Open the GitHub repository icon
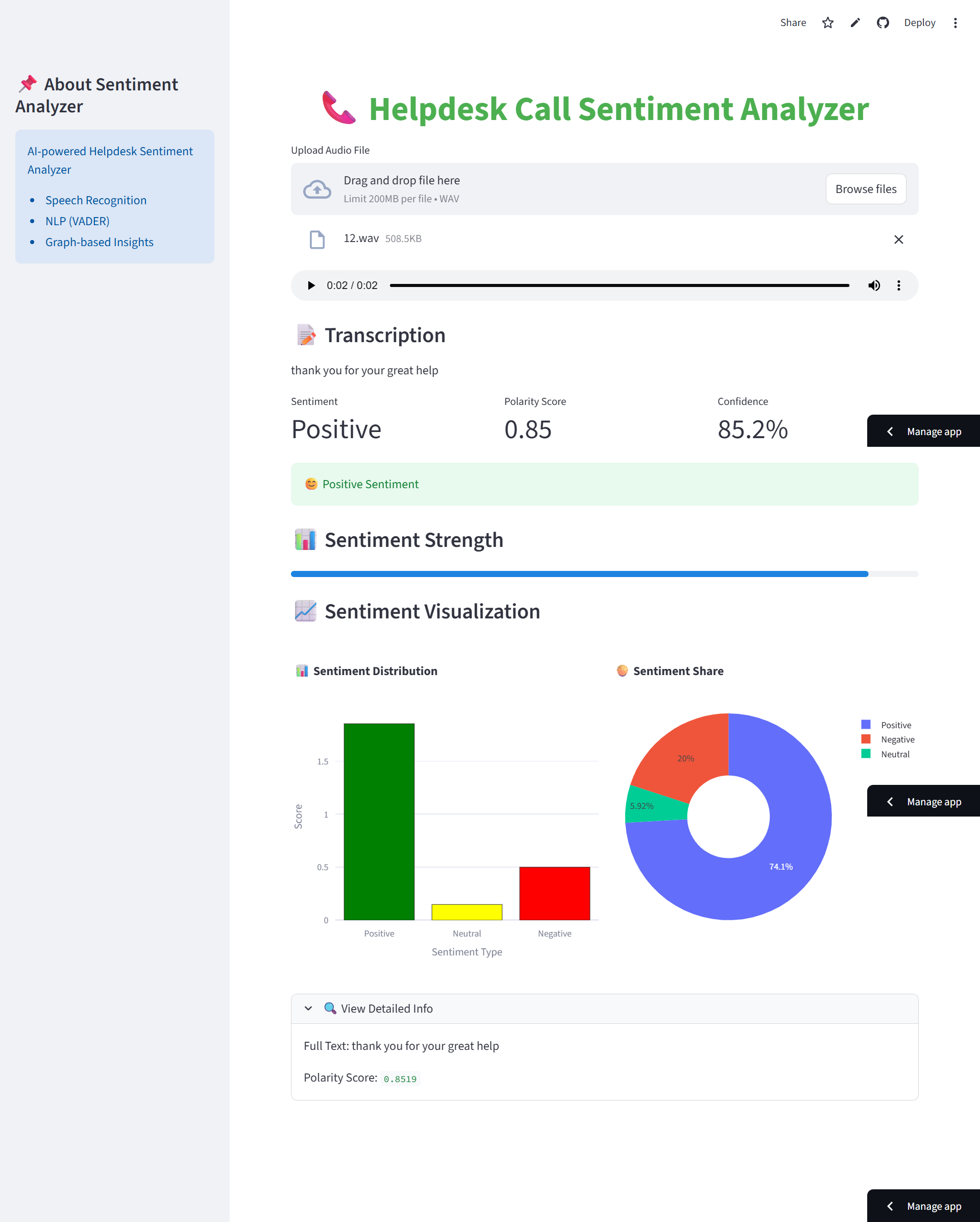This screenshot has width=980, height=1222. (x=883, y=22)
